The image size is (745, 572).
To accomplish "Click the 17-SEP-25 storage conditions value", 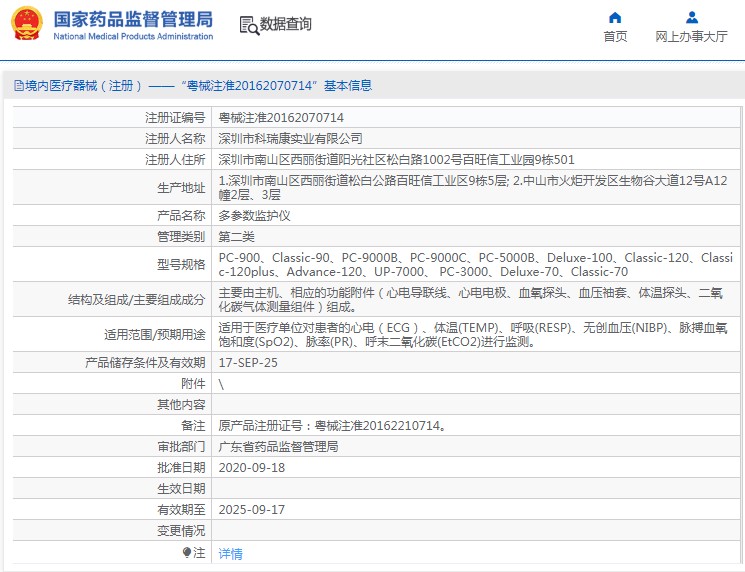I will (248, 362).
